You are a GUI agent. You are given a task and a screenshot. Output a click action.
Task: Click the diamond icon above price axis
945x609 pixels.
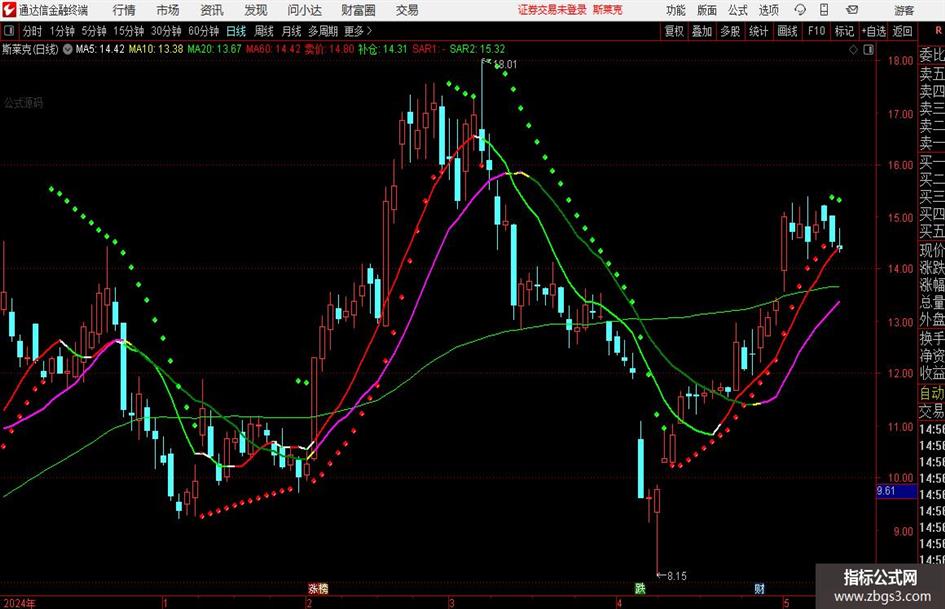click(853, 49)
